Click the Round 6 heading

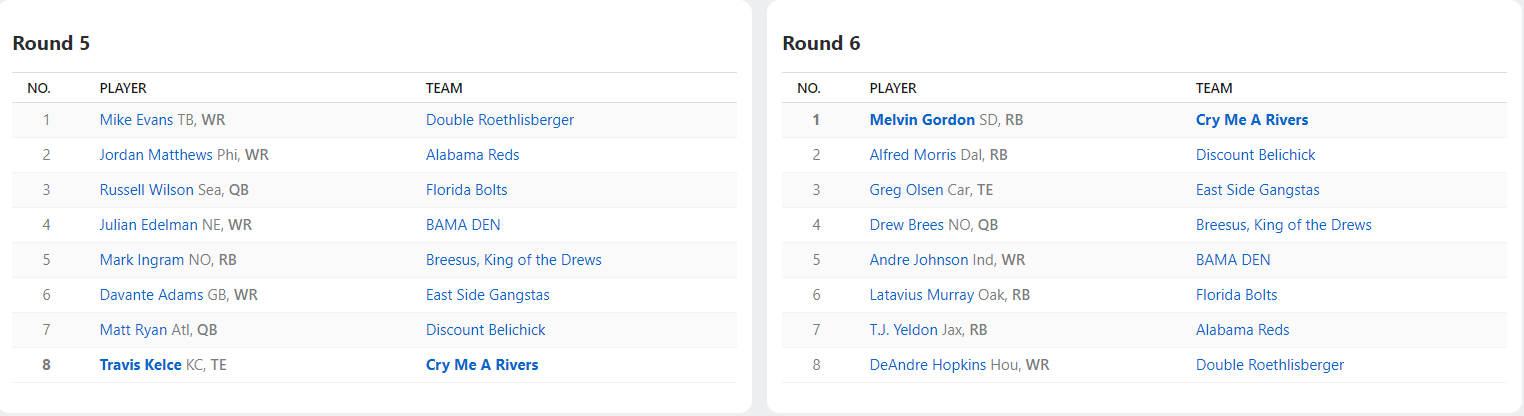coord(821,43)
